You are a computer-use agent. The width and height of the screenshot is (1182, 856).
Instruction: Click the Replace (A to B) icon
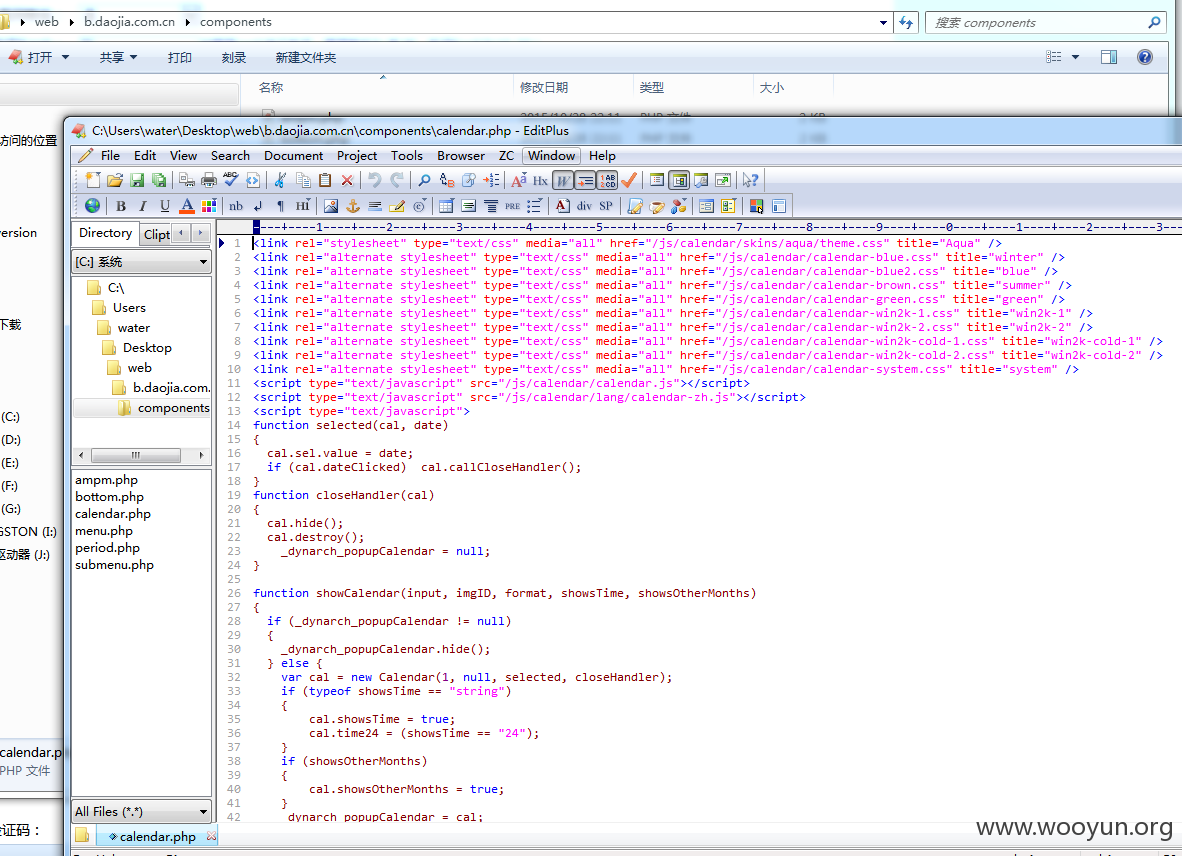click(447, 180)
